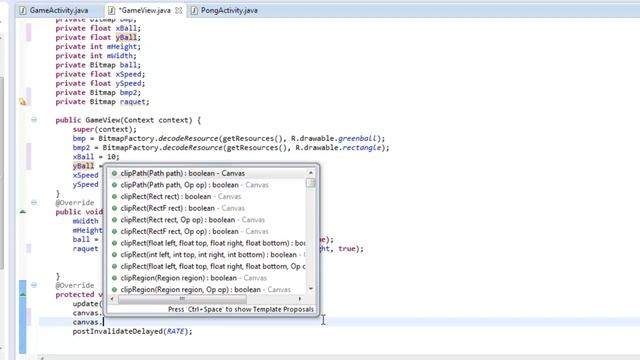Collapse the second @Override method fold
The image size is (640, 360).
34,285
